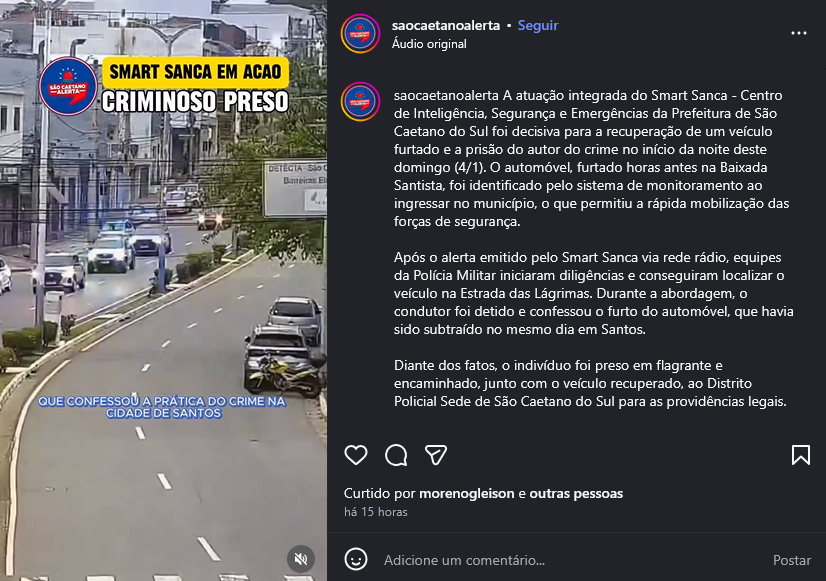Submit comment with Postar button
826x581 pixels.
coord(792,560)
